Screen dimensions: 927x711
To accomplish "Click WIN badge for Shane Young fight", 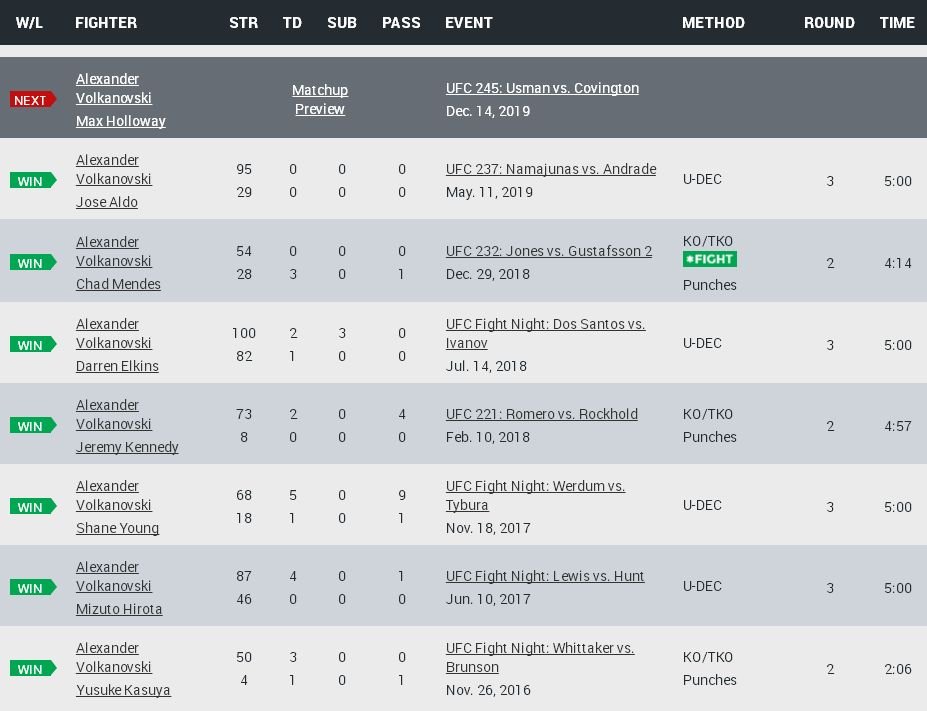I will 32,507.
